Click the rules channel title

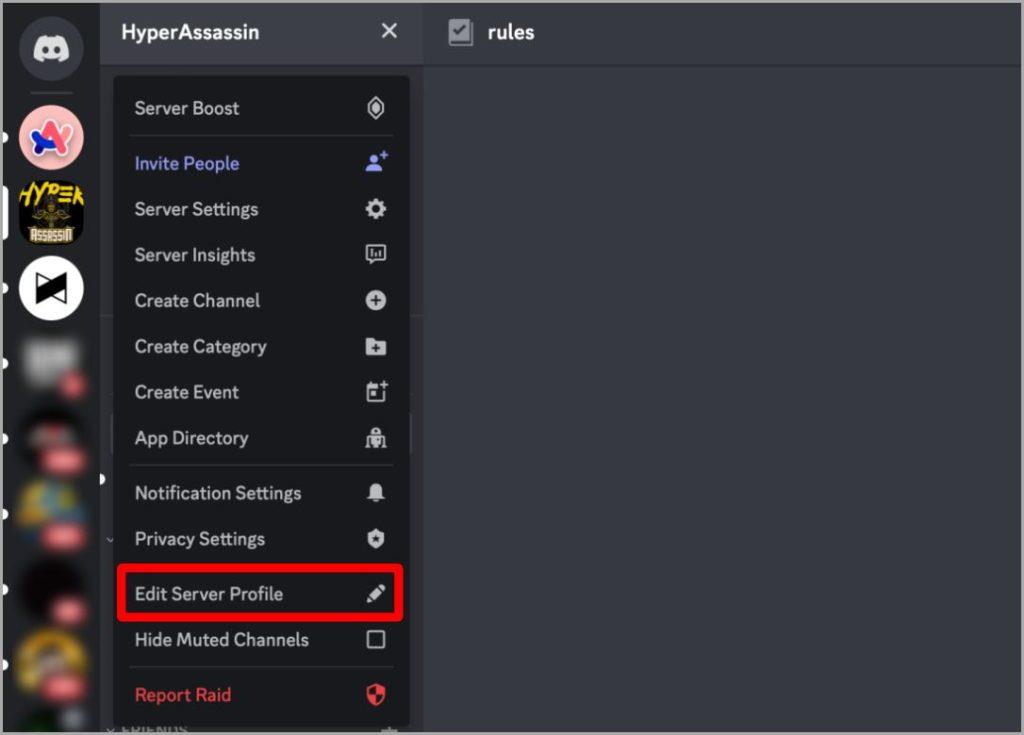click(x=511, y=32)
